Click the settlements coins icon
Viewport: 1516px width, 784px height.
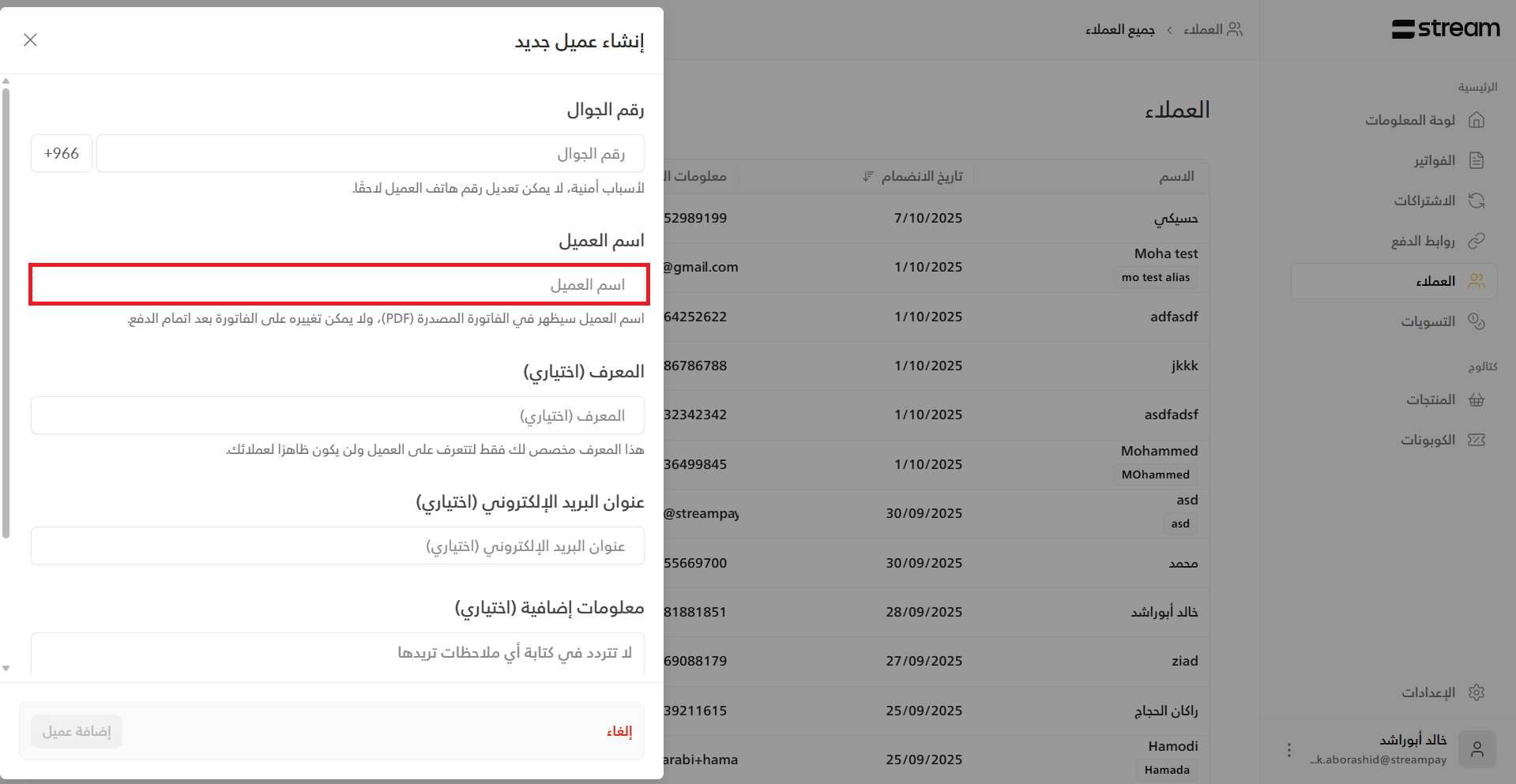[x=1476, y=321]
